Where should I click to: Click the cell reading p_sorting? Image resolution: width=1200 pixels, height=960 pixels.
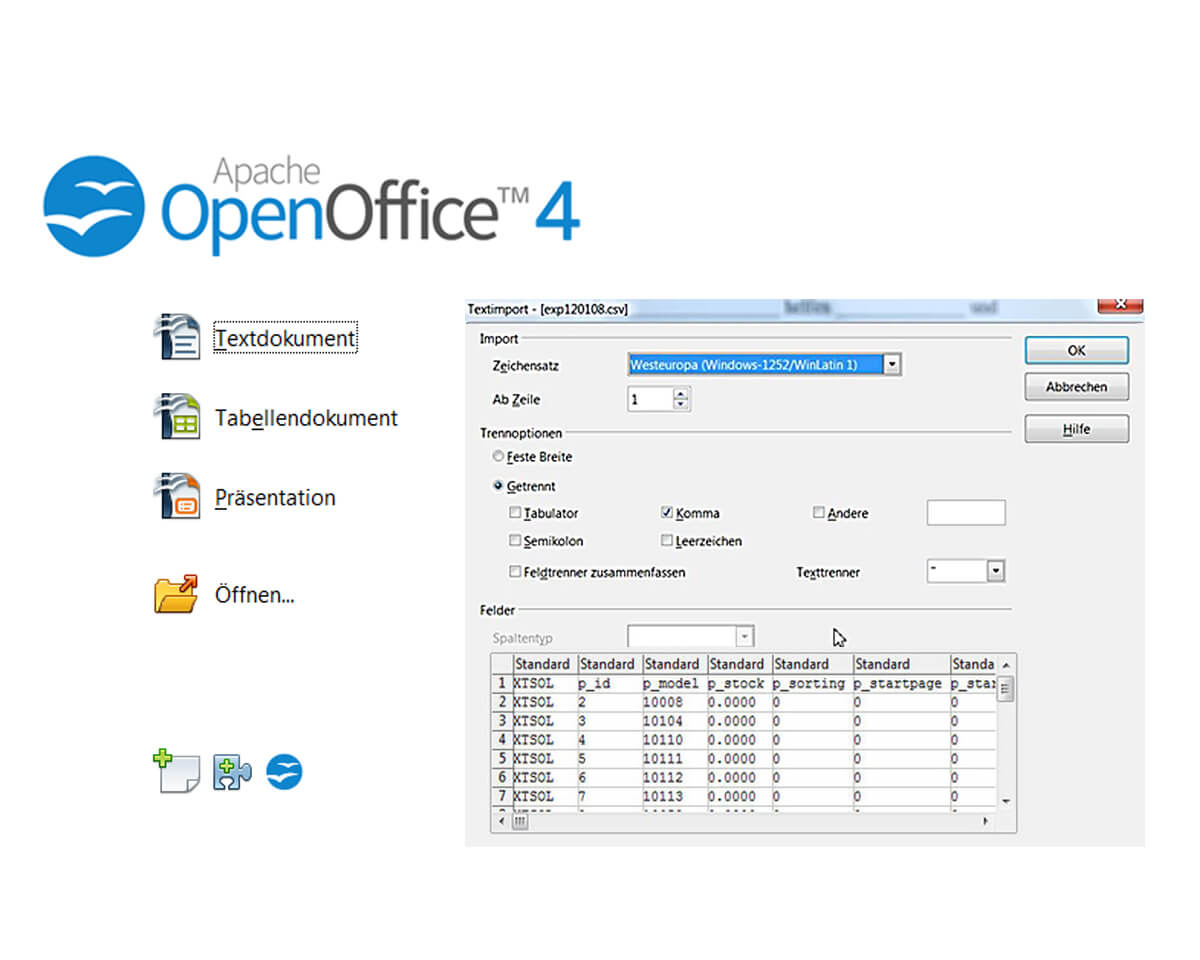click(x=811, y=684)
